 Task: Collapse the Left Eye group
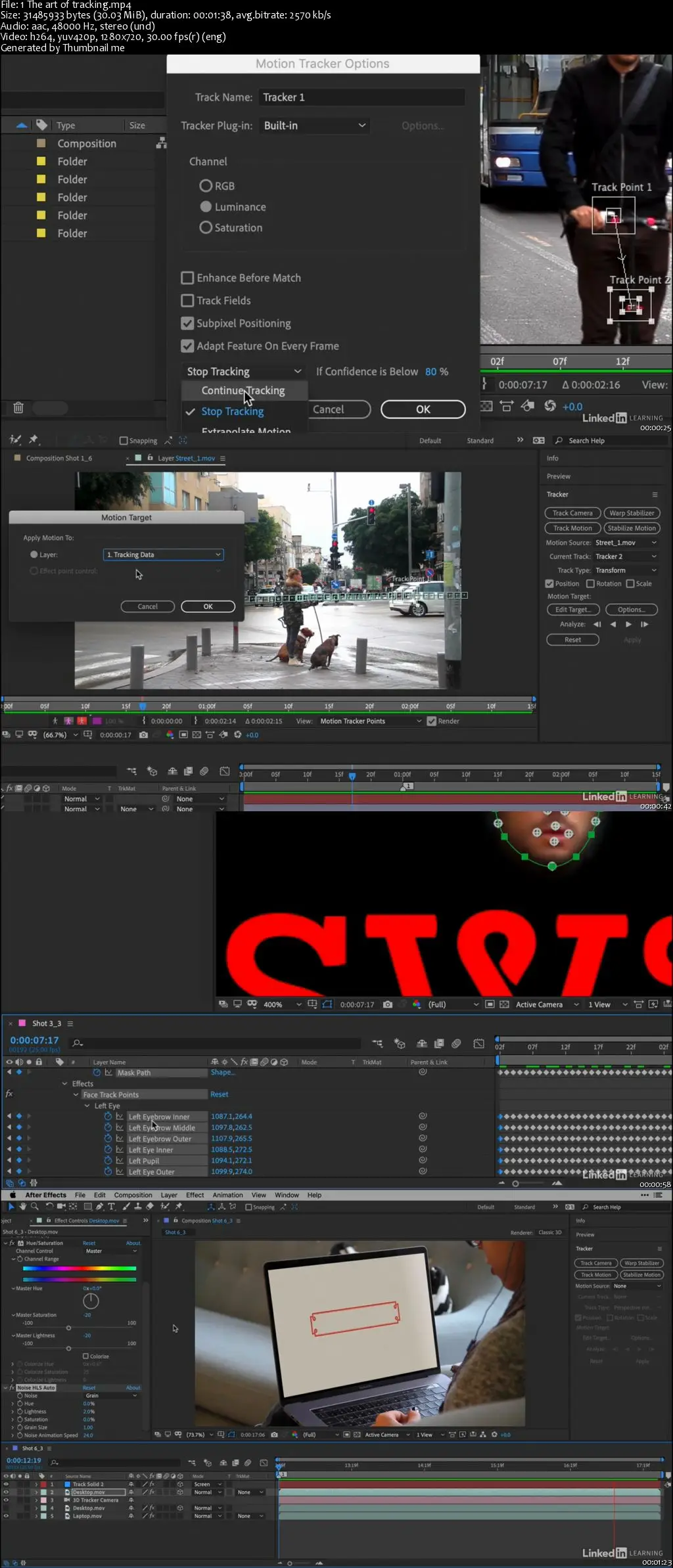tap(87, 1106)
